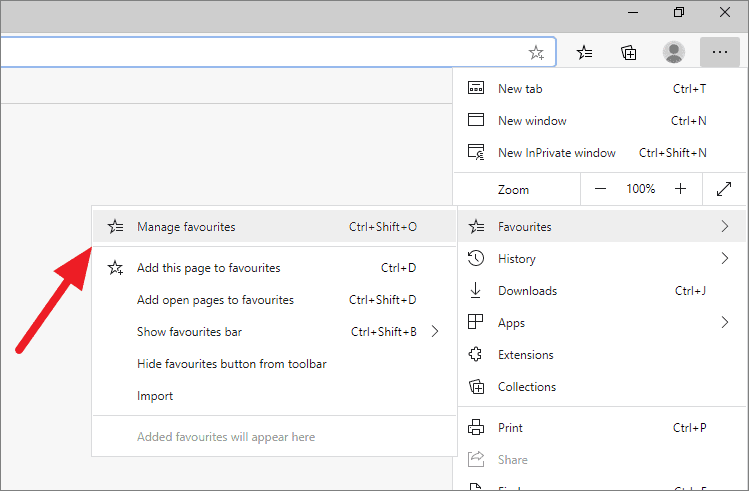Open Extensions from the menu
The image size is (749, 491).
[x=525, y=355]
